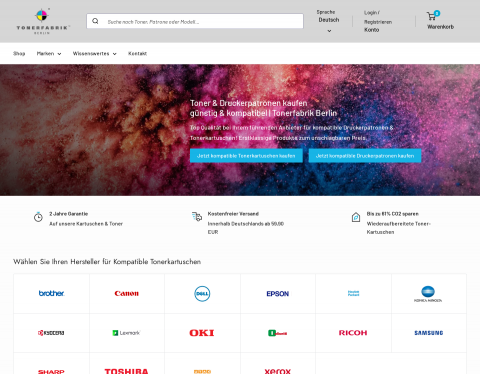Click 'Jetzt kompatible Druckerpatronen kaufen' button
The height and width of the screenshot is (374, 480).
[365, 156]
